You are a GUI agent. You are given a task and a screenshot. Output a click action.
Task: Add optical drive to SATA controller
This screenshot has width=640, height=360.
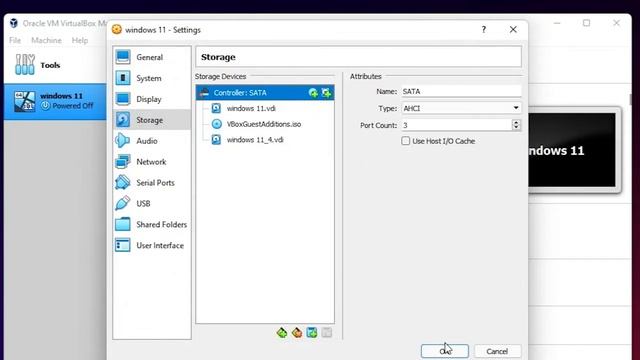313,93
